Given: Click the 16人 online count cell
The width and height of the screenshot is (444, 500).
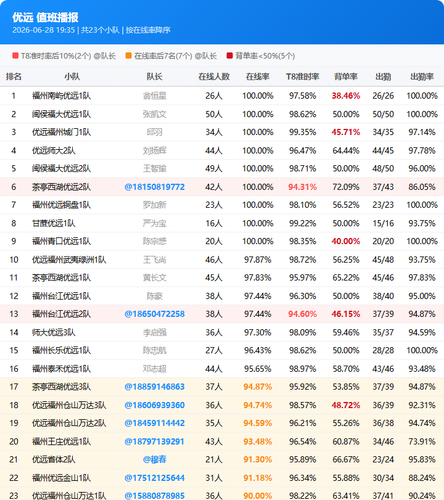Looking at the screenshot, I should 214,223.
